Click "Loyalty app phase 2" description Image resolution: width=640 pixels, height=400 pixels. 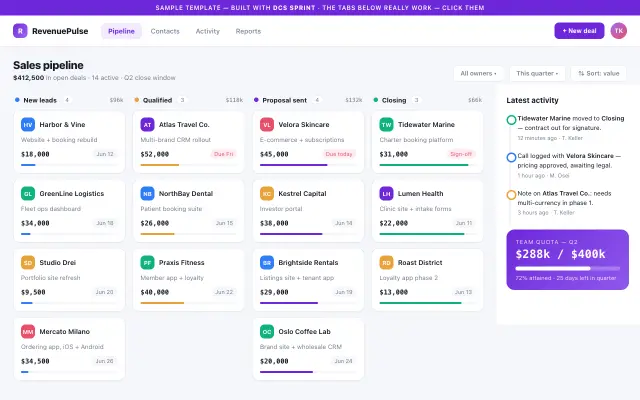[x=409, y=278]
